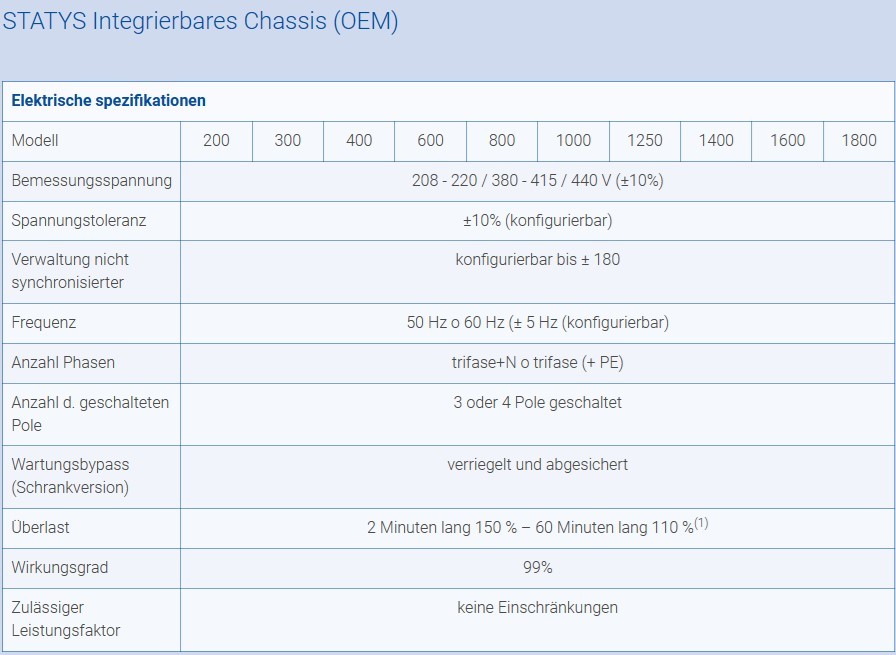Click the Bemessungsspannung row label
The height and width of the screenshot is (655, 896).
tap(91, 181)
